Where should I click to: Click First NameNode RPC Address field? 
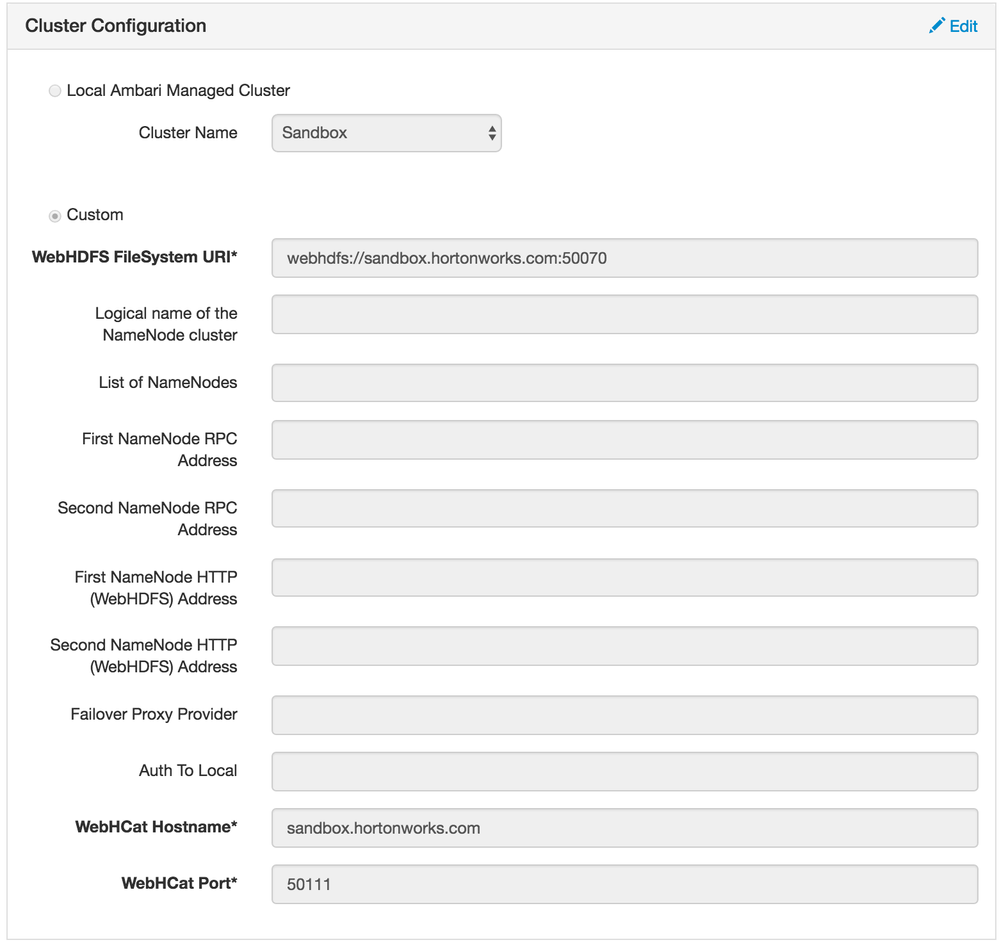[624, 440]
